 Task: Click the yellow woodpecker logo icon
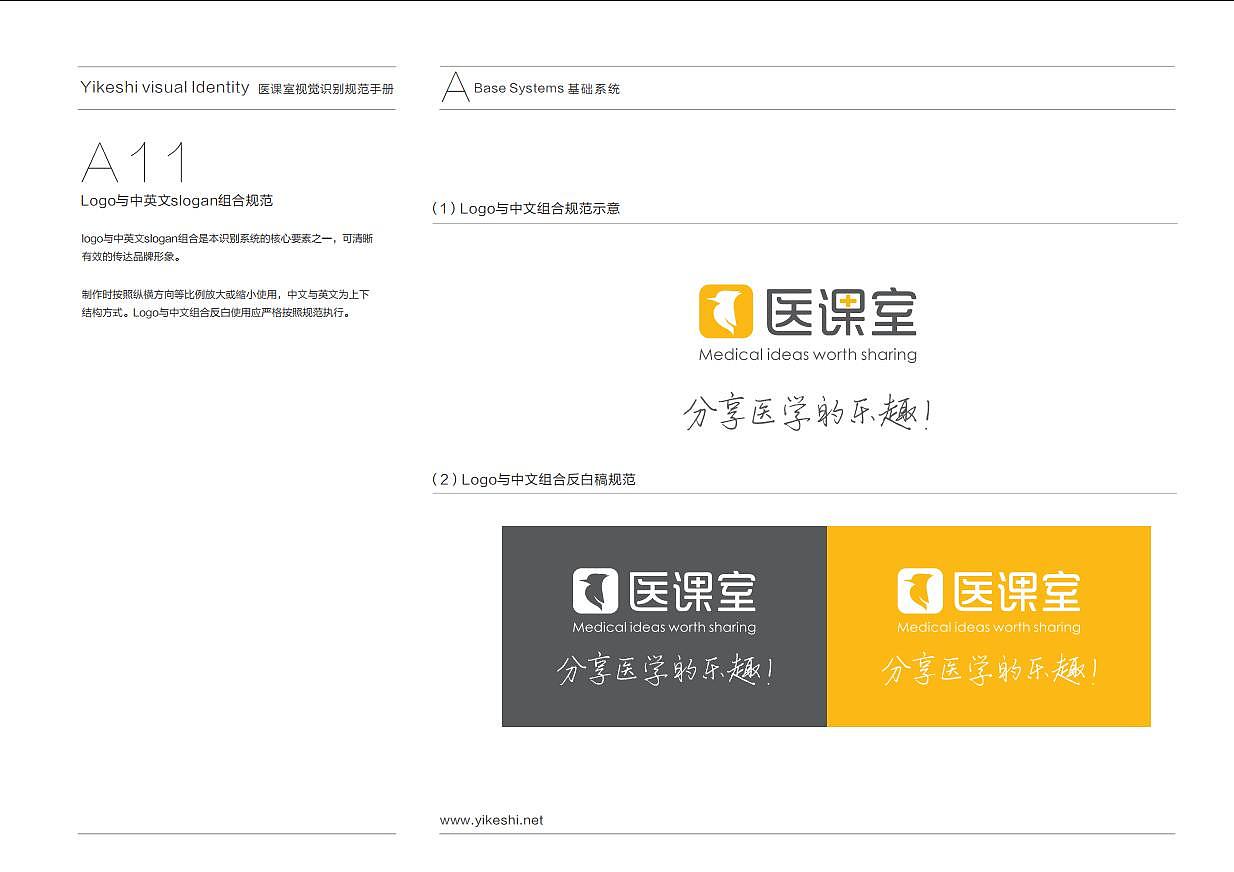pyautogui.click(x=725, y=311)
